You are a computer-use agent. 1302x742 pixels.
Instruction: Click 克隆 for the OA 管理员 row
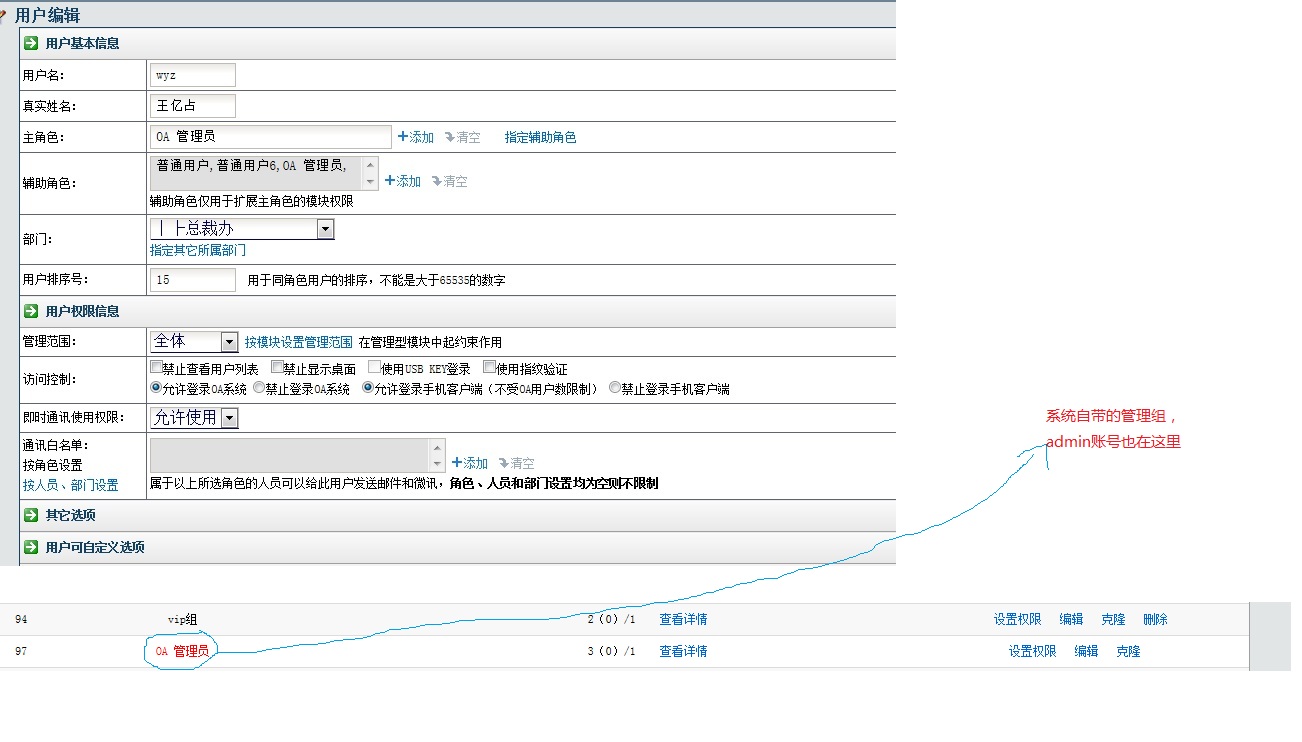[x=1128, y=651]
